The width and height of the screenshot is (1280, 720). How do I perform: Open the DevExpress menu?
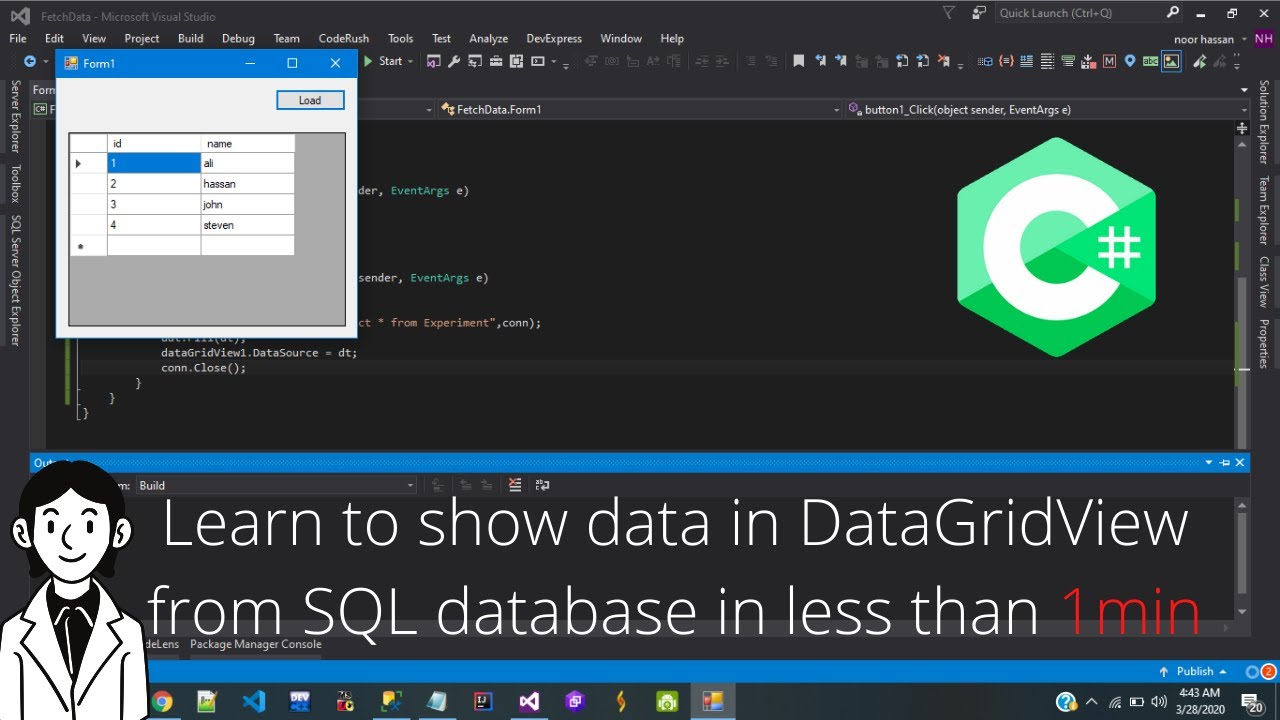554,38
